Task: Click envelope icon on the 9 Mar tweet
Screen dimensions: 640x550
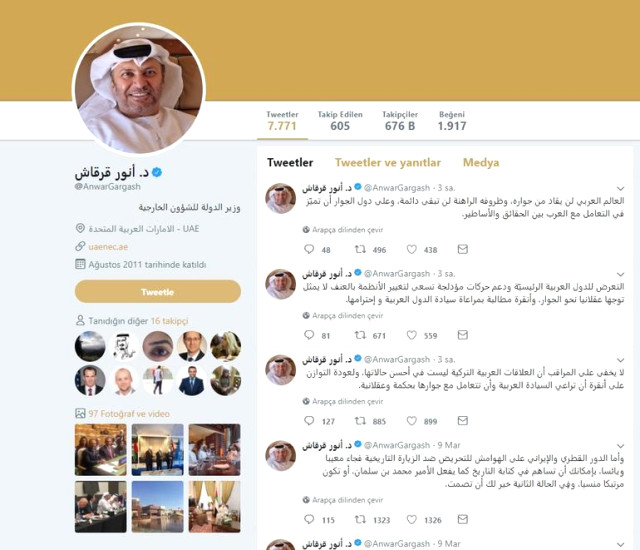Action: 462,519
